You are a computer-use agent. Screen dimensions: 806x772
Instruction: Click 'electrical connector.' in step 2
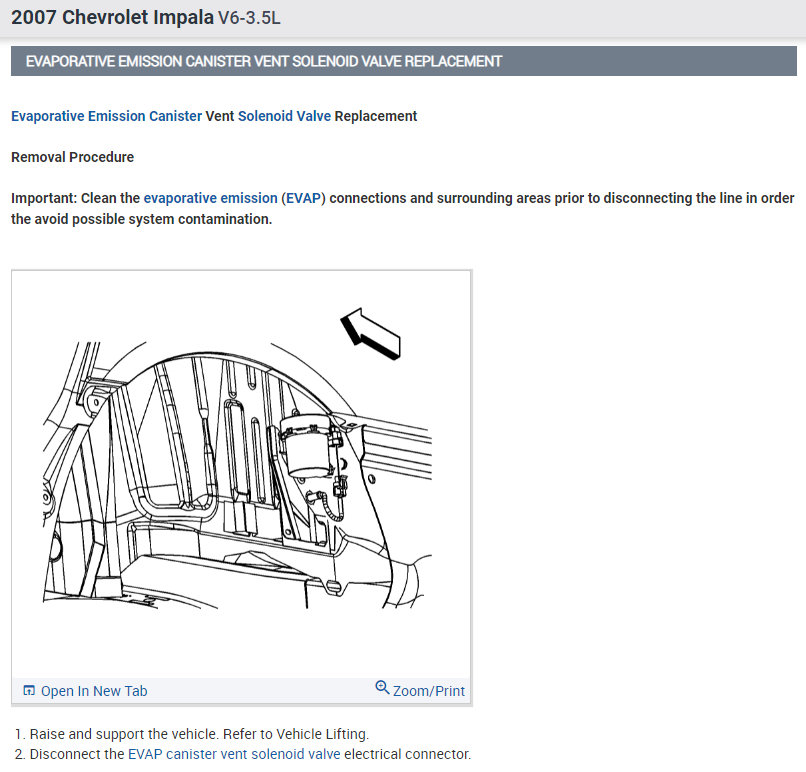coord(407,754)
